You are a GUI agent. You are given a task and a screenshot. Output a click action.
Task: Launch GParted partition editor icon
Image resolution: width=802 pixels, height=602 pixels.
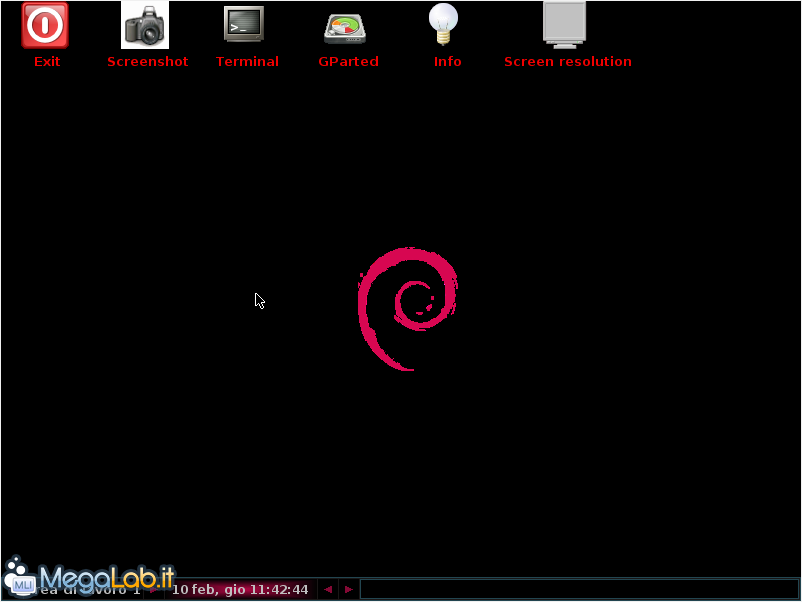coord(345,29)
